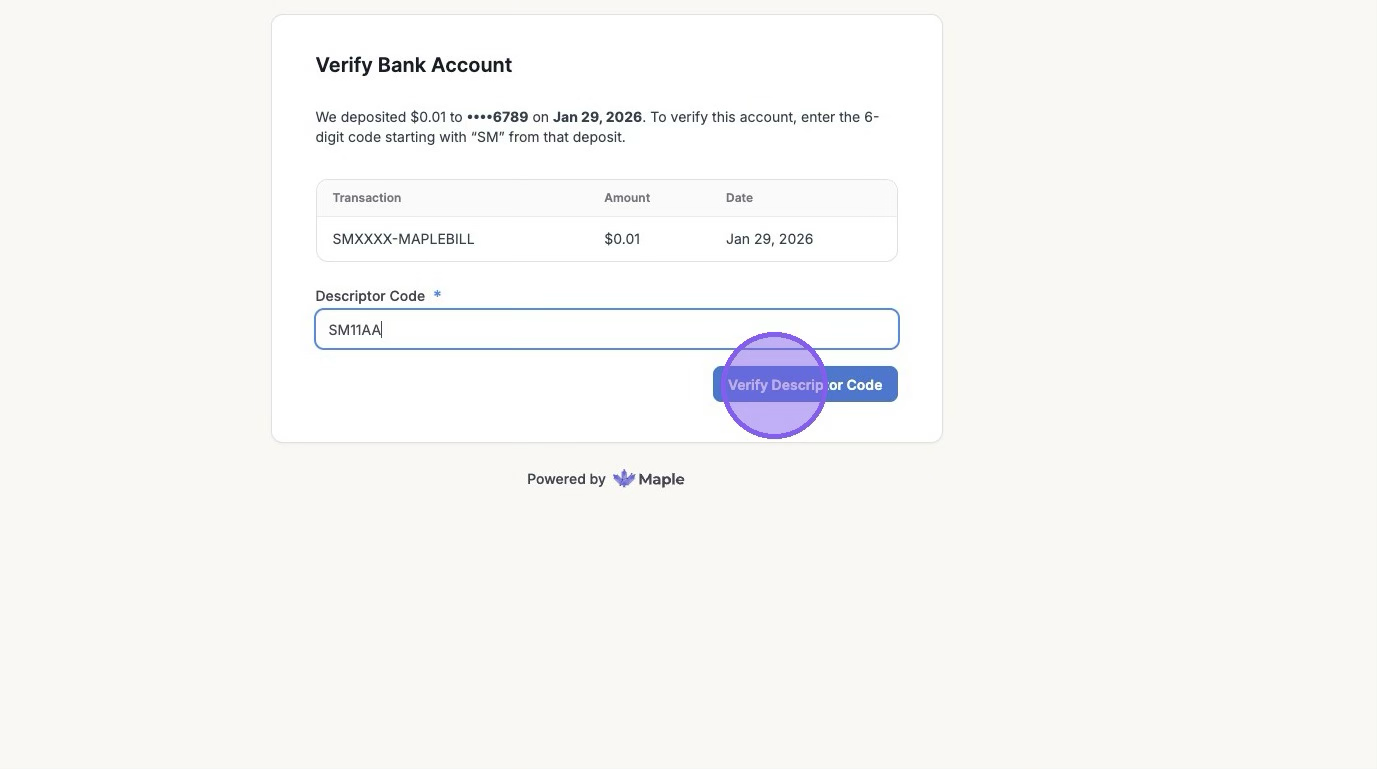The height and width of the screenshot is (769, 1377).
Task: Click the SMXXXX-MAPLEBILL transaction cell
Action: pos(403,239)
